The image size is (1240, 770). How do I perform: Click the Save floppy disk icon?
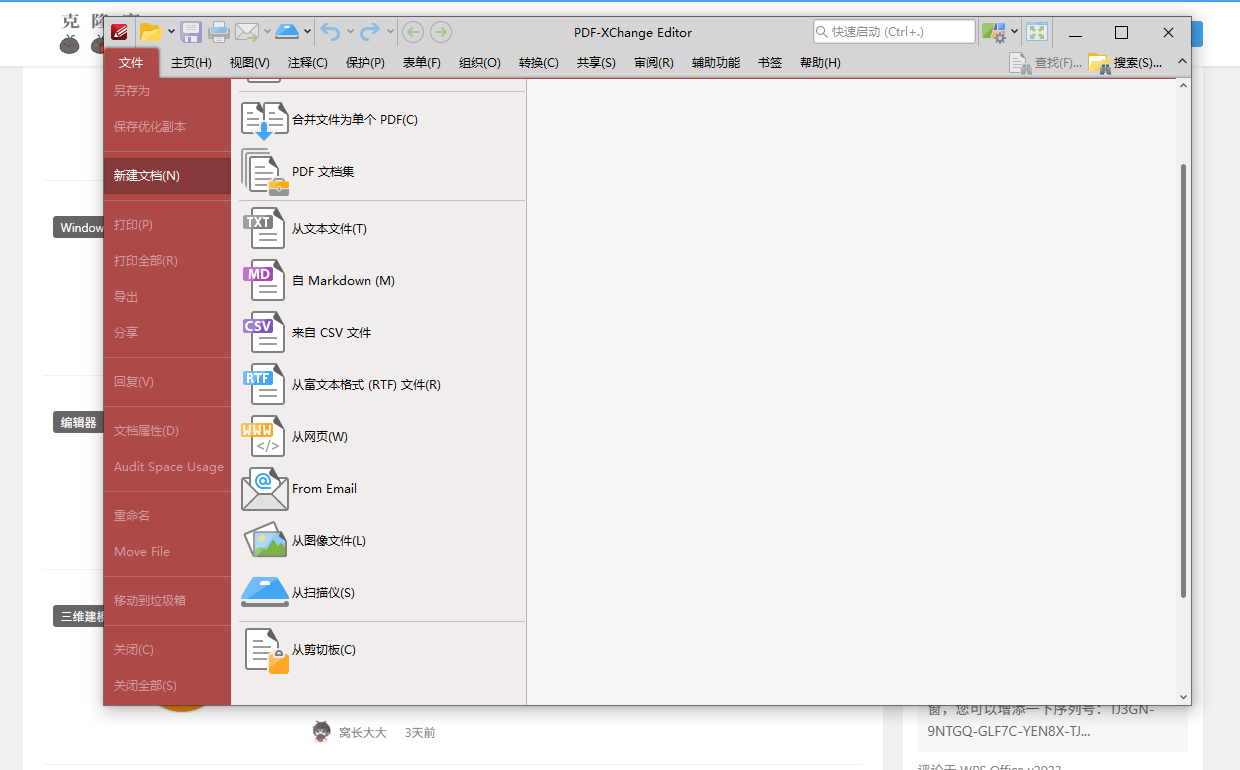(191, 32)
